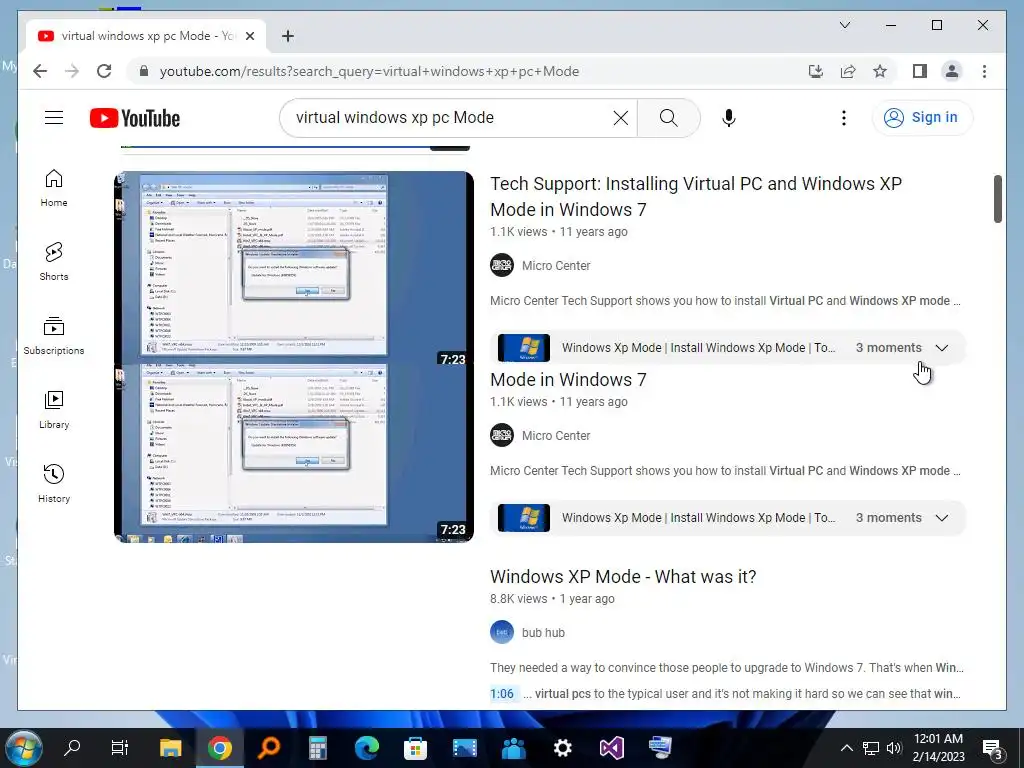Open bub hub channel name
1024x768 pixels.
click(x=543, y=633)
